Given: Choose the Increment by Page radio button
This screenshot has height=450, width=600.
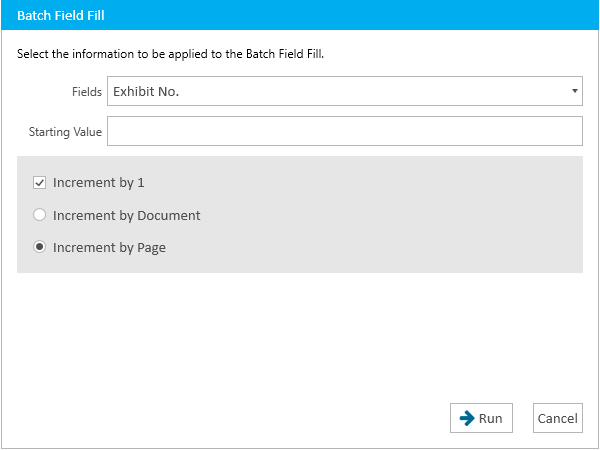Looking at the screenshot, I should pyautogui.click(x=39, y=247).
